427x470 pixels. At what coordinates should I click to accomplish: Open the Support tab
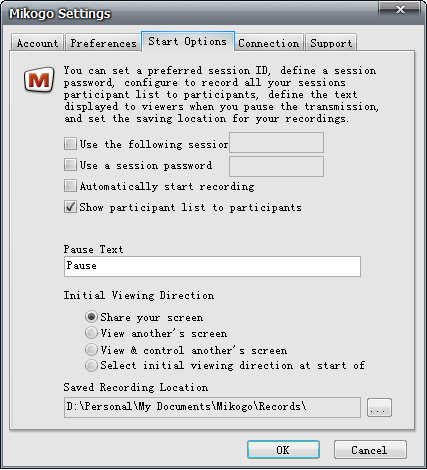pyautogui.click(x=331, y=43)
